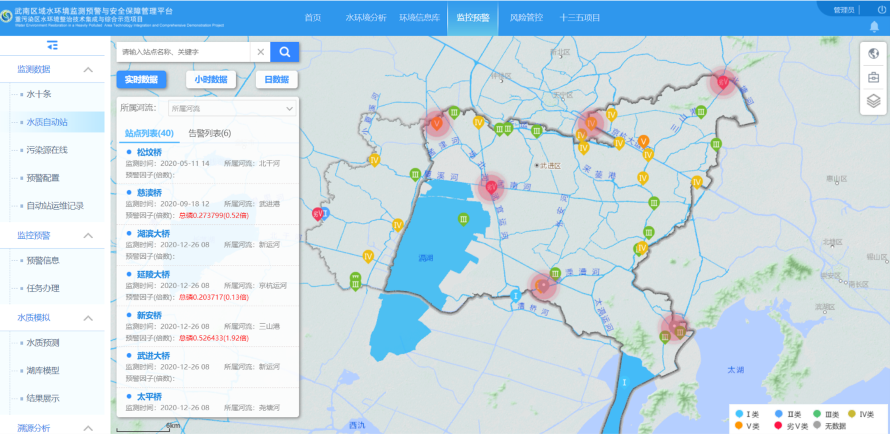Select the yellow IV marker near 采菱港
890x434 pixels.
tap(643, 178)
